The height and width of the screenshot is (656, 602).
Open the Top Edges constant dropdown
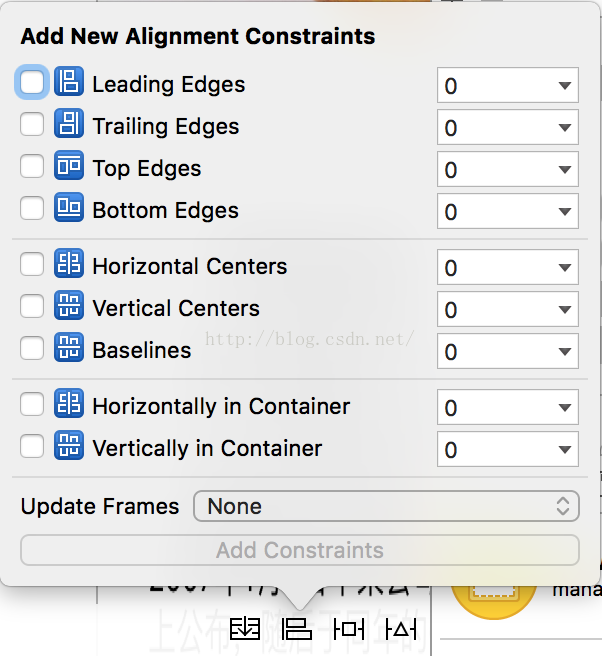tap(564, 169)
